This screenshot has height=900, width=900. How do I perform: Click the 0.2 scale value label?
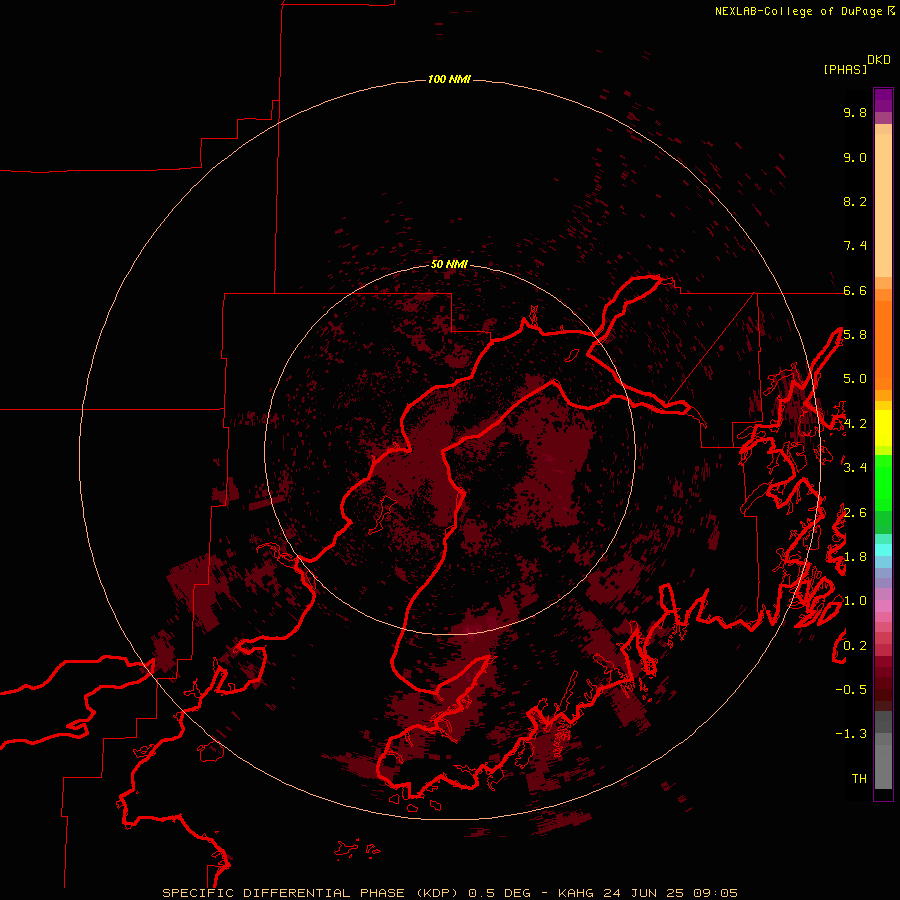(855, 646)
